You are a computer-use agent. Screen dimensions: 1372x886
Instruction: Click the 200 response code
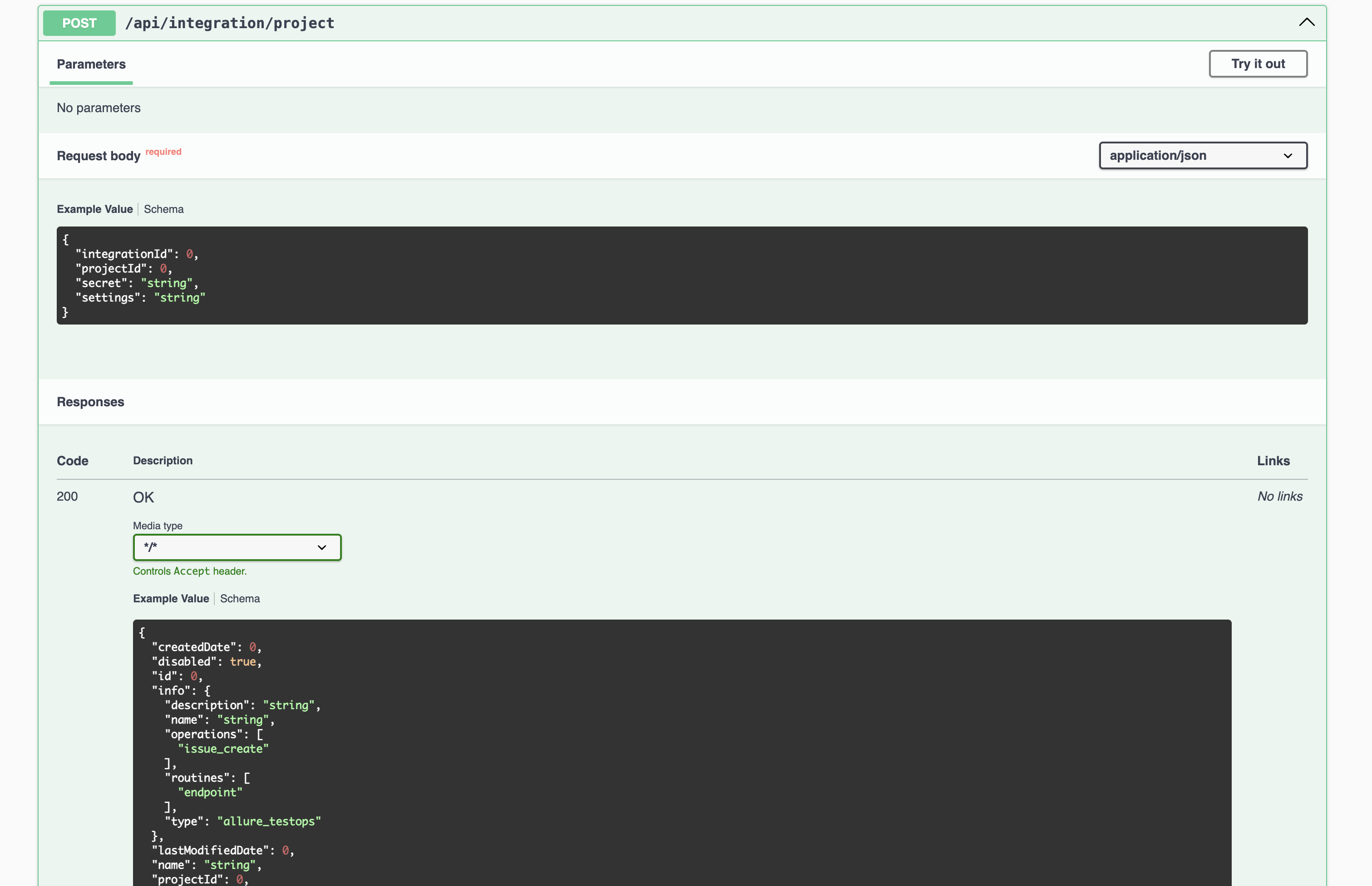click(x=67, y=497)
